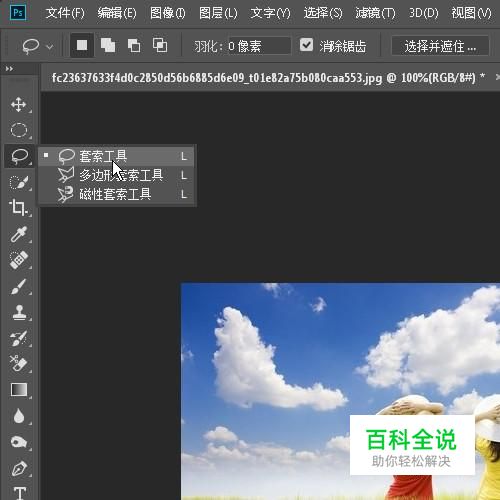Select the Clone Stamp tool

[x=19, y=312]
